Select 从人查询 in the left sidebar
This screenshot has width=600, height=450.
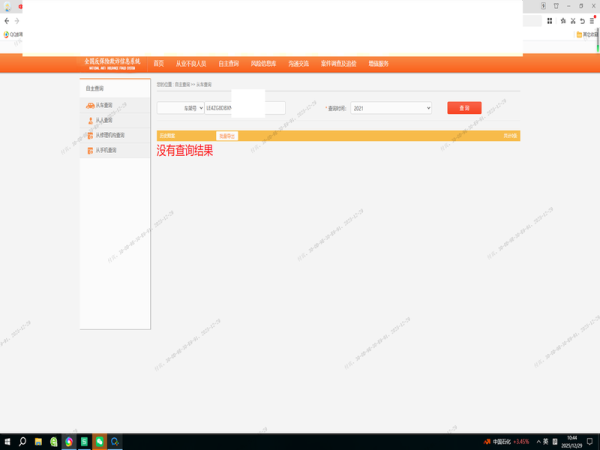click(105, 120)
